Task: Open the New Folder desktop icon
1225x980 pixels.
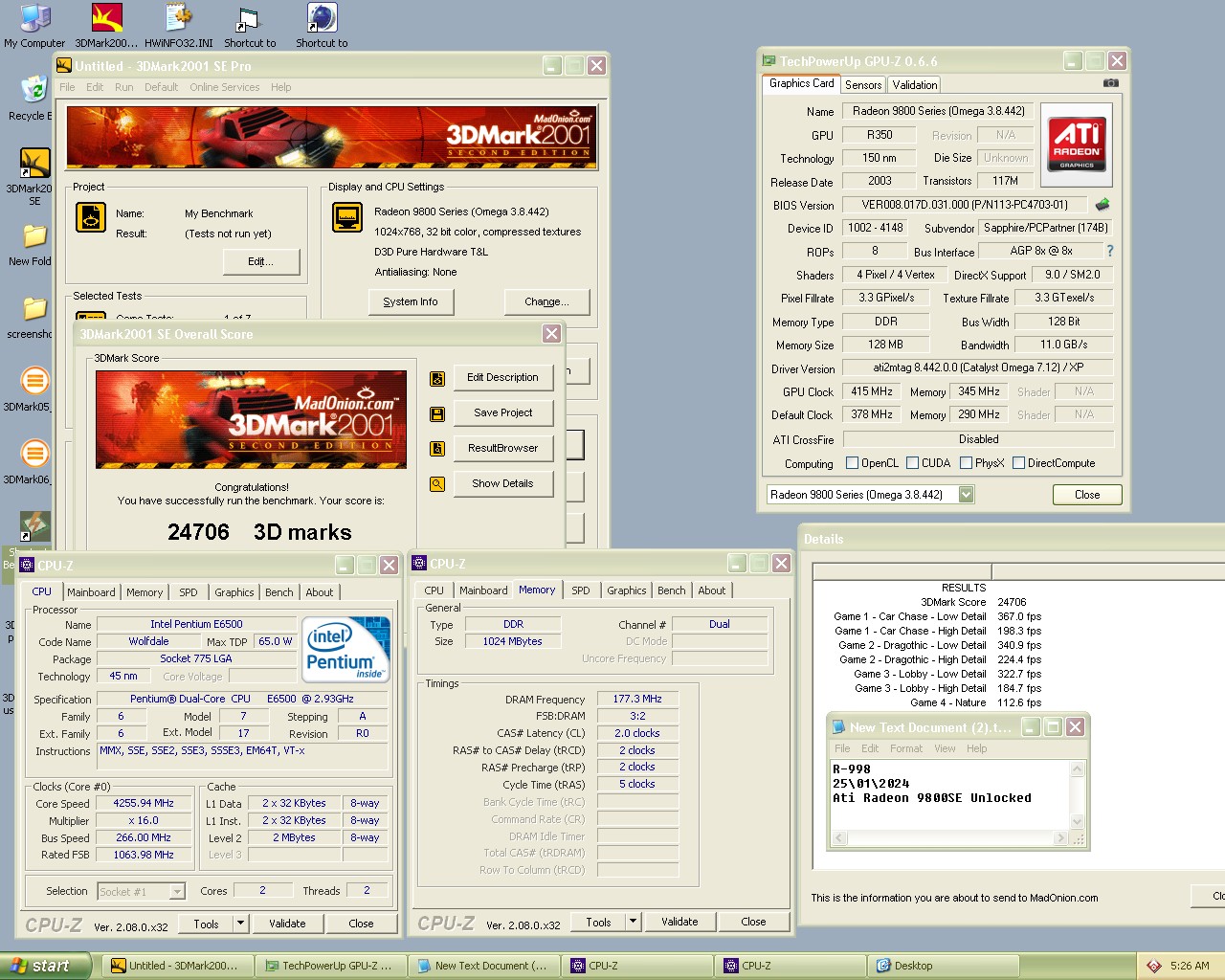Action: click(33, 244)
